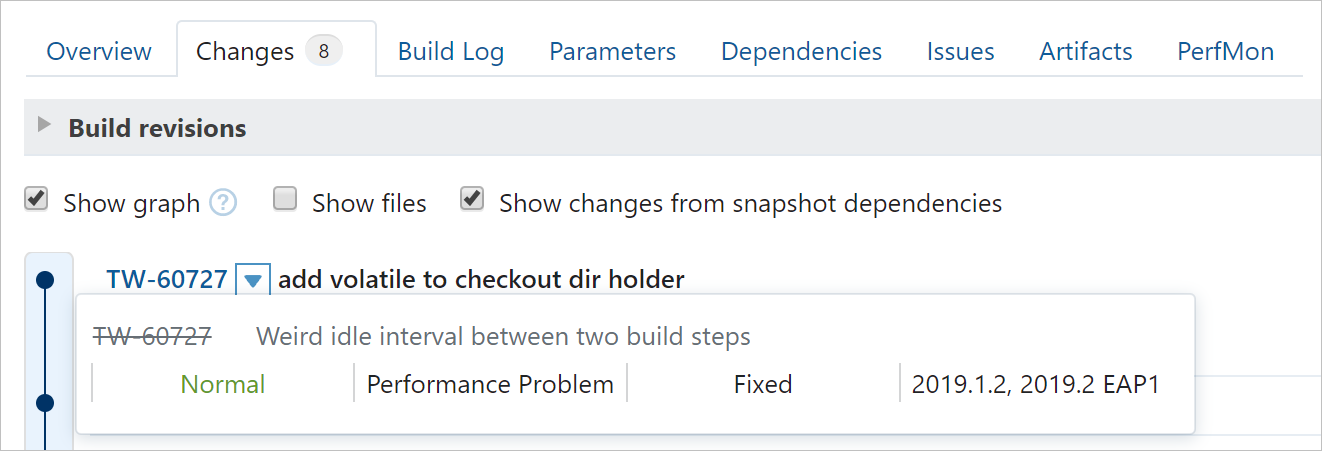The width and height of the screenshot is (1322, 451).
Task: Click commit message add volatile to checkout
Action: 481,279
